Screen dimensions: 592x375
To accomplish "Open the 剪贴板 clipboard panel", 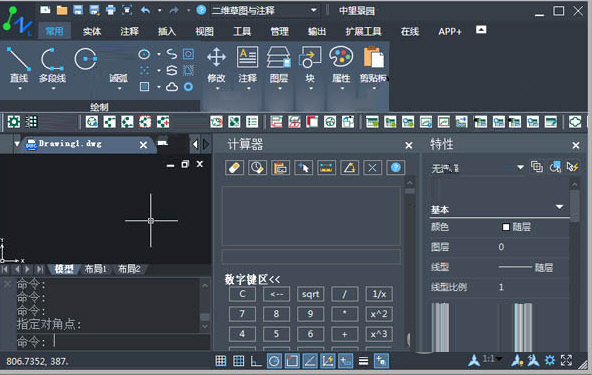I will click(x=373, y=68).
